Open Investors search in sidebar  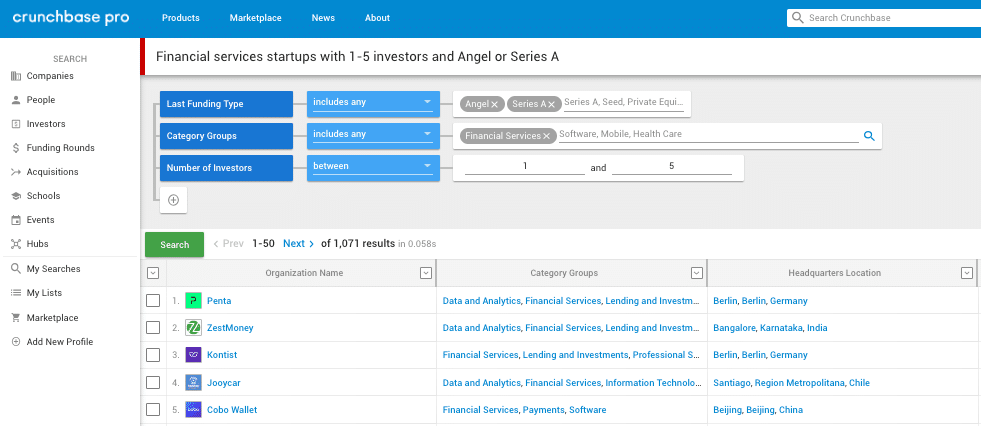point(38,124)
